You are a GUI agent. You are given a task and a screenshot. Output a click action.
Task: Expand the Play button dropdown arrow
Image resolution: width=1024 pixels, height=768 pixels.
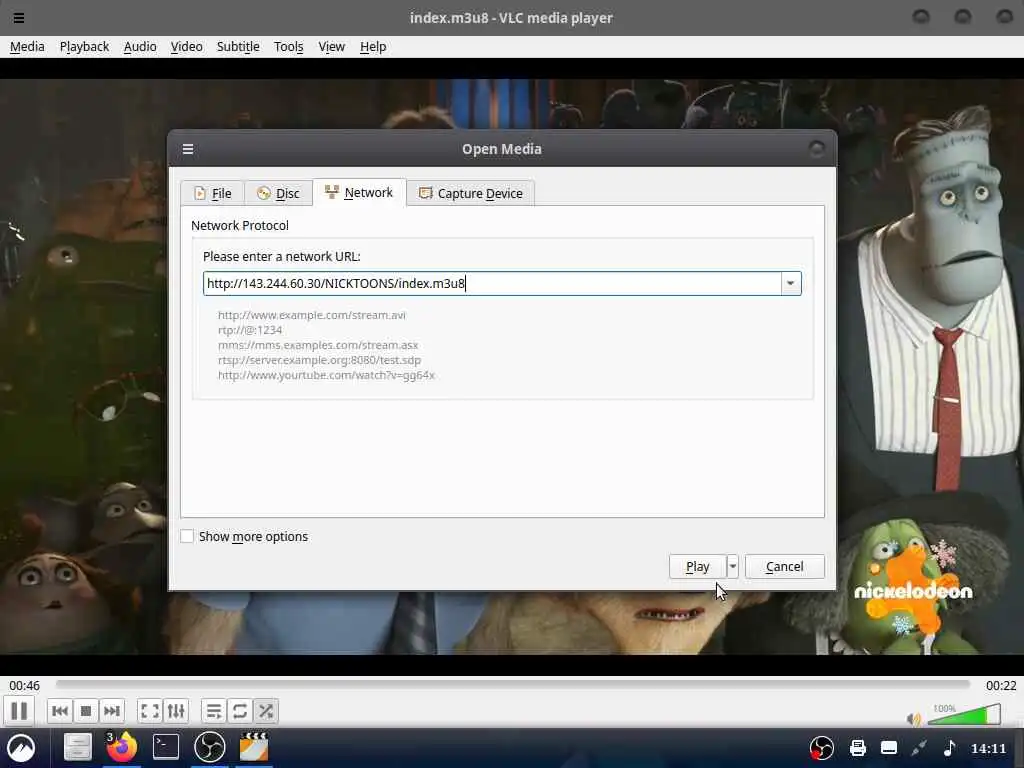click(733, 566)
